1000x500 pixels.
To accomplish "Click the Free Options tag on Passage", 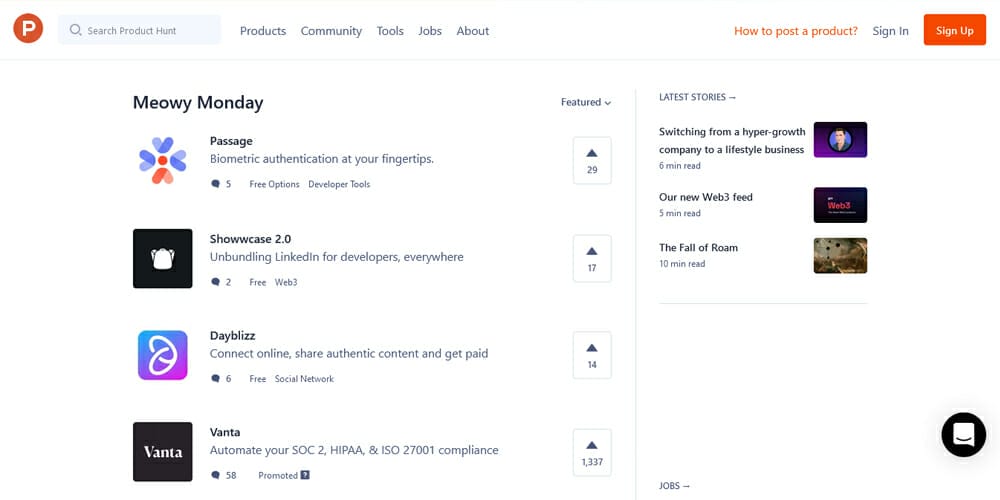I will (x=274, y=184).
